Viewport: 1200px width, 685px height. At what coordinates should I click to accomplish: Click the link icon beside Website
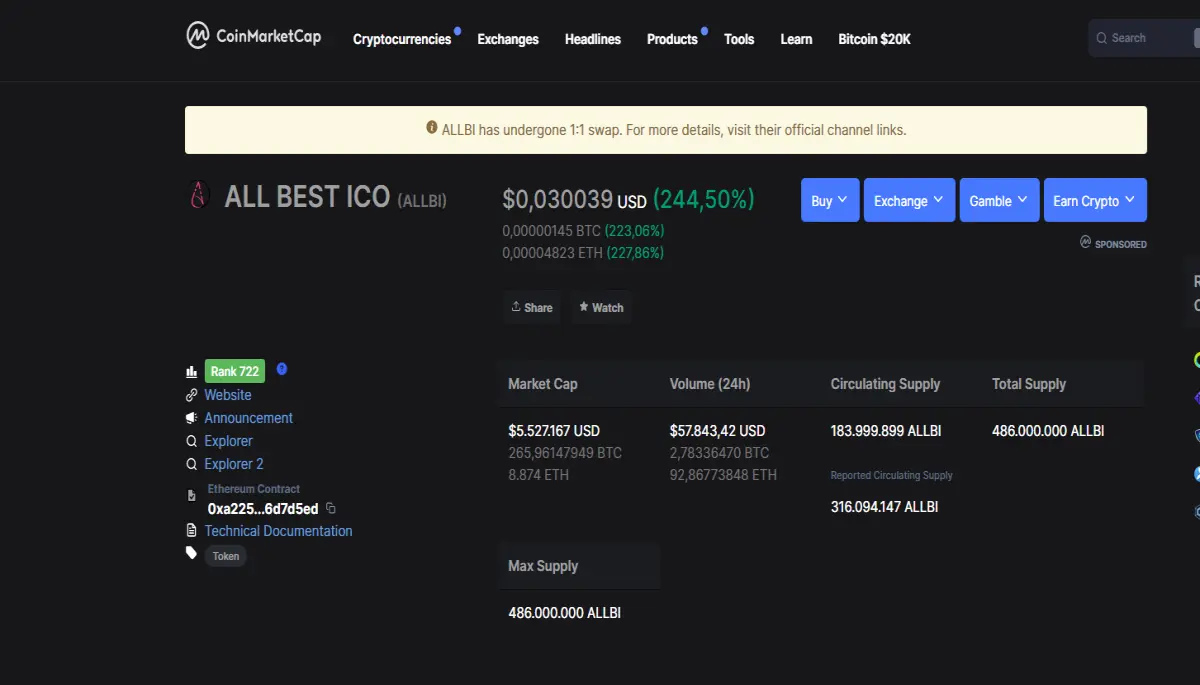tap(192, 395)
